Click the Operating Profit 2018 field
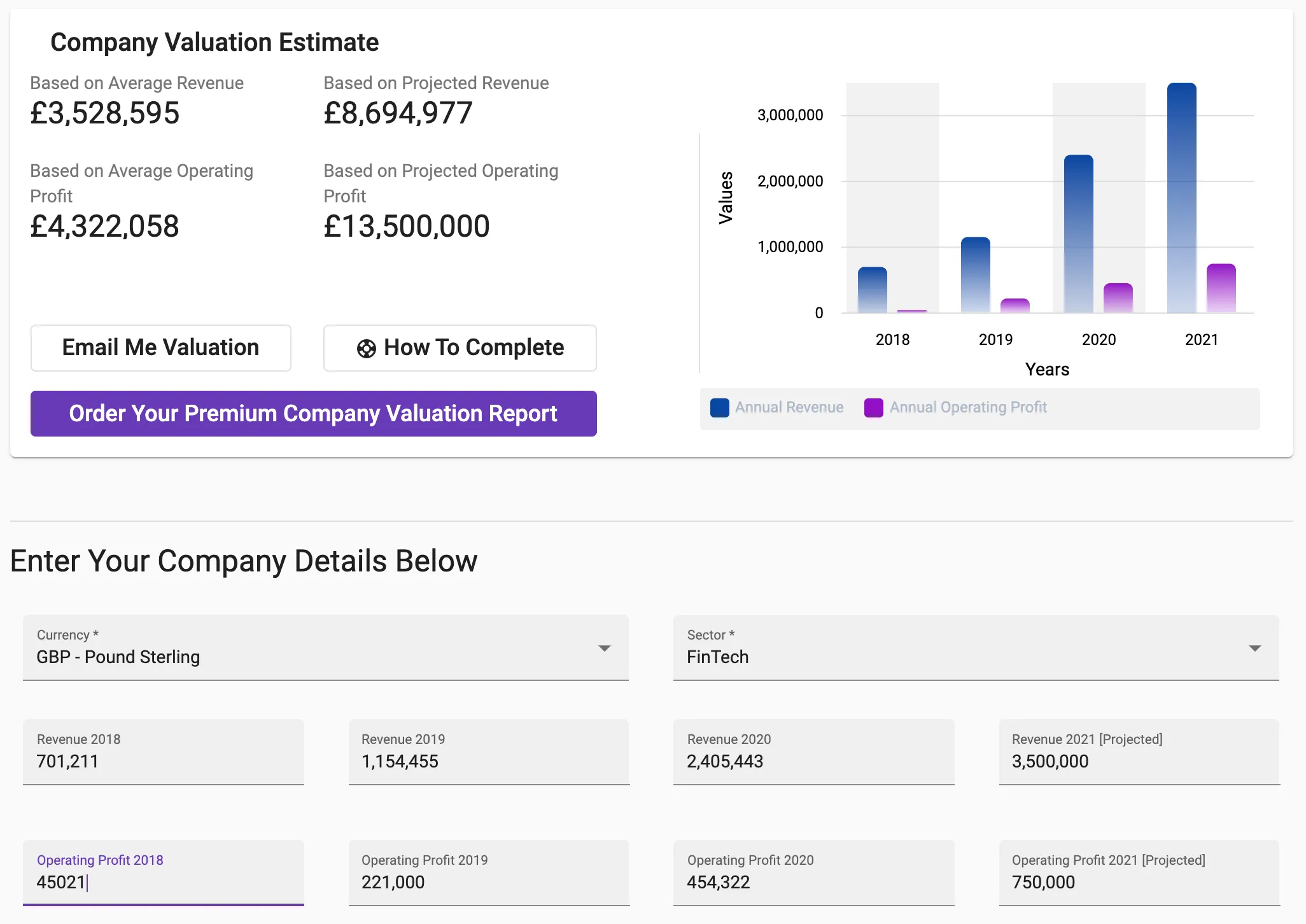The image size is (1306, 924). point(163,883)
